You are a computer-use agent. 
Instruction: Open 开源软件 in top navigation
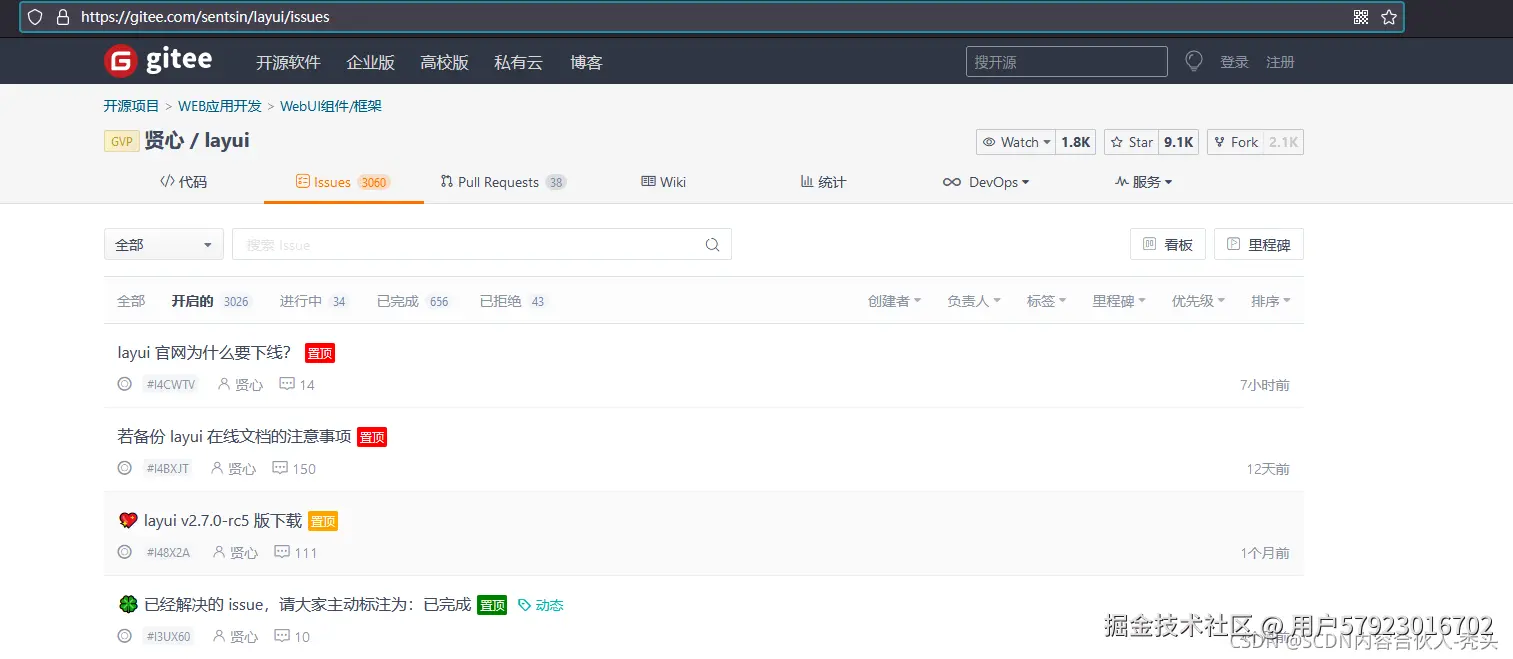click(288, 62)
